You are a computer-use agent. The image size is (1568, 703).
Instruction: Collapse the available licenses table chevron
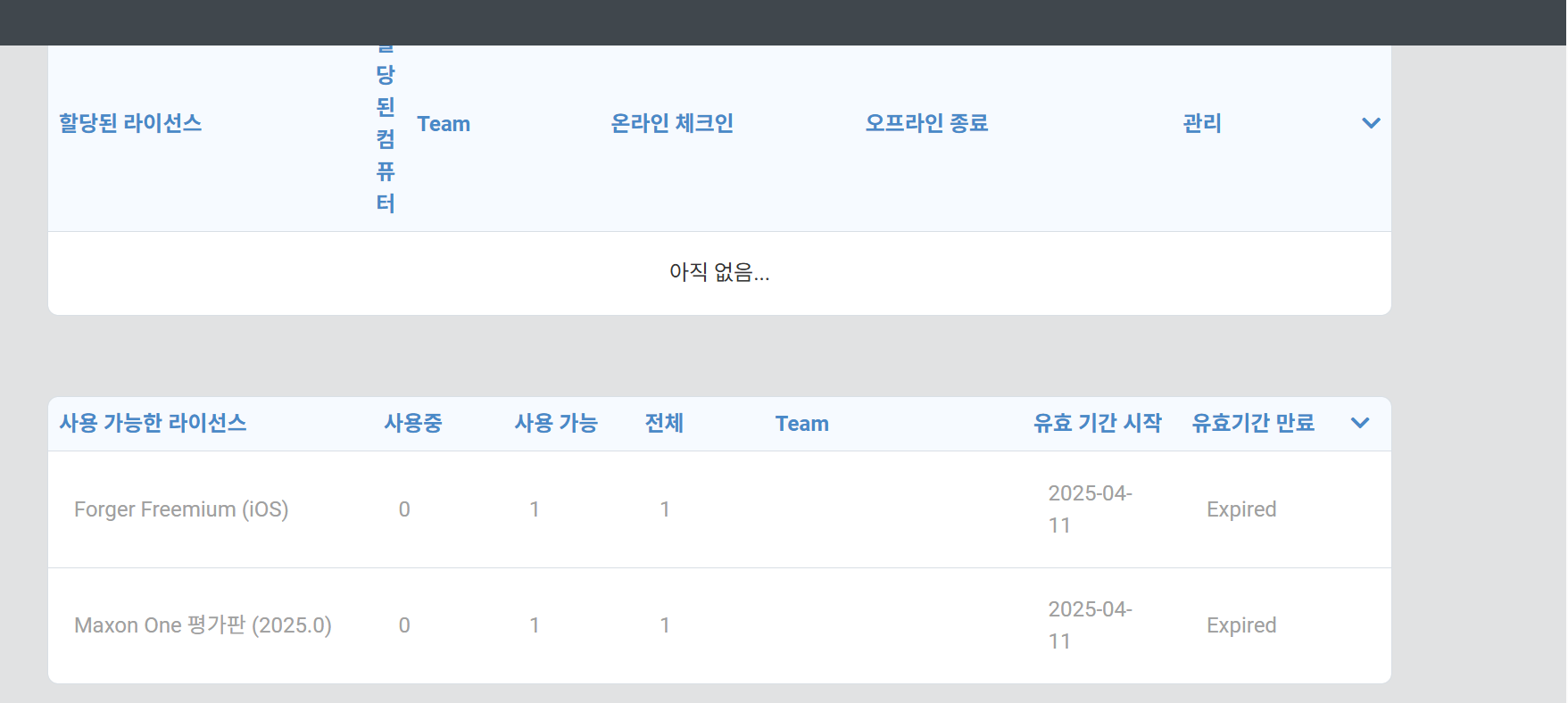click(1359, 423)
